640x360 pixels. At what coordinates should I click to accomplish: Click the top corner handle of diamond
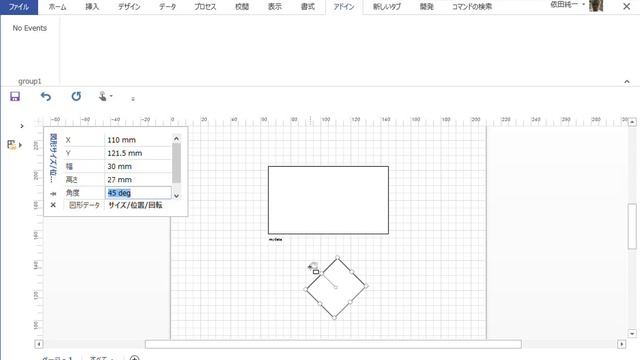tap(338, 258)
